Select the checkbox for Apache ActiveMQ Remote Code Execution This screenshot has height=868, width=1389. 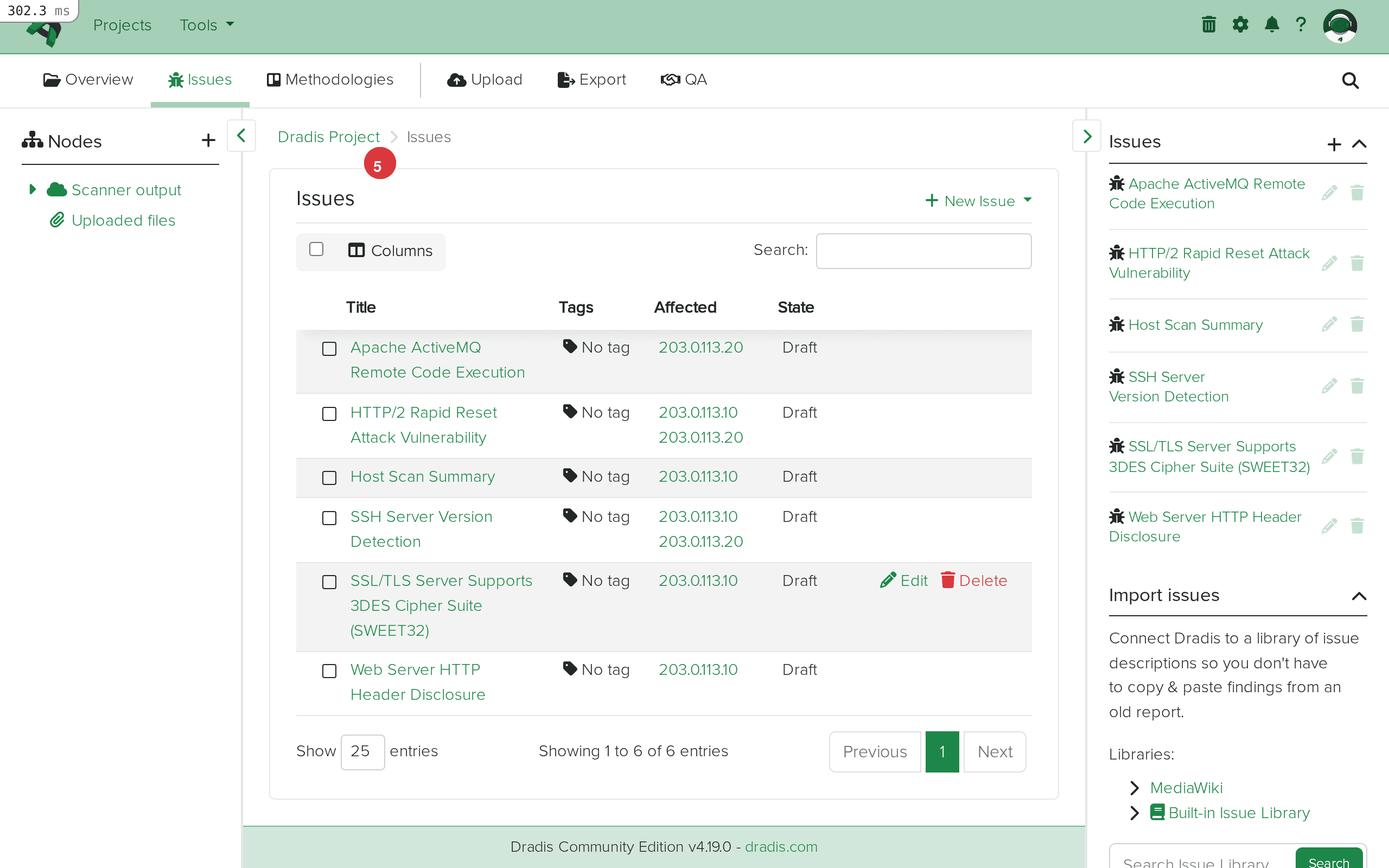[x=329, y=348]
